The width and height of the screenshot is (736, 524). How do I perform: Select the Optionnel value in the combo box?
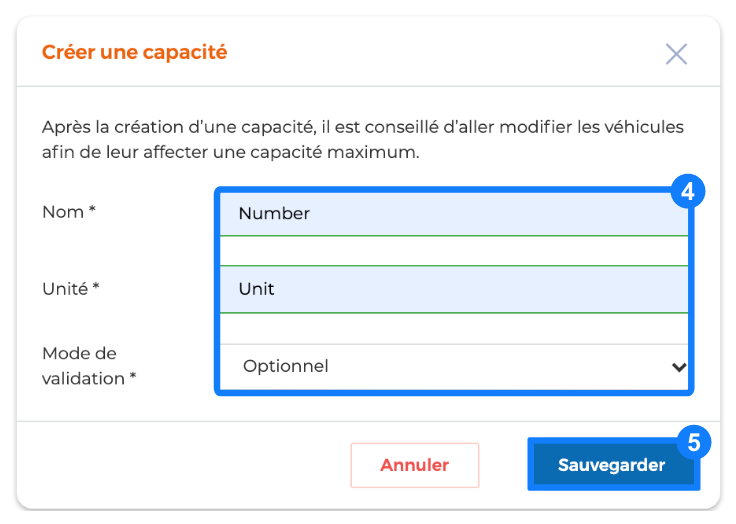[285, 366]
